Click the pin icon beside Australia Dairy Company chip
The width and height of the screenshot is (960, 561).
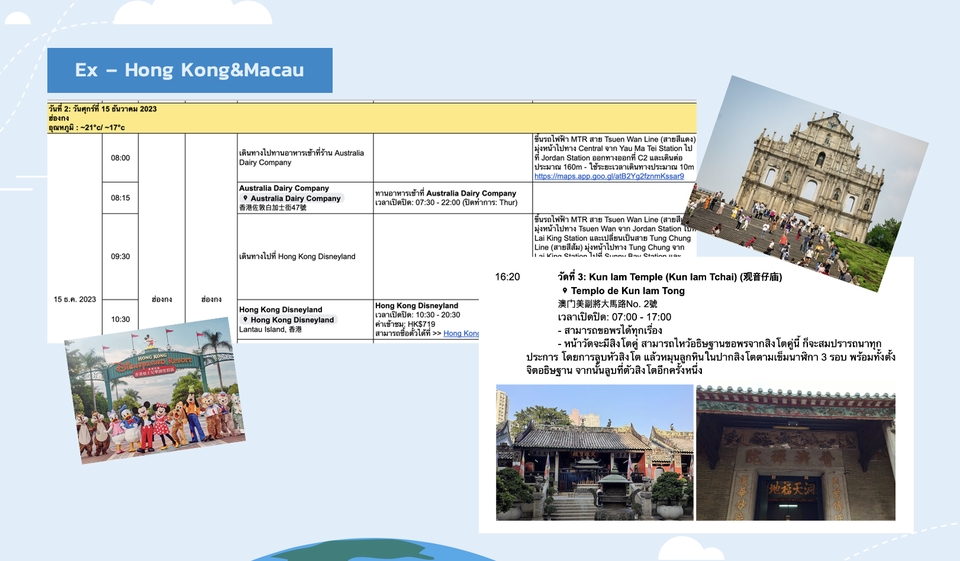(x=245, y=198)
